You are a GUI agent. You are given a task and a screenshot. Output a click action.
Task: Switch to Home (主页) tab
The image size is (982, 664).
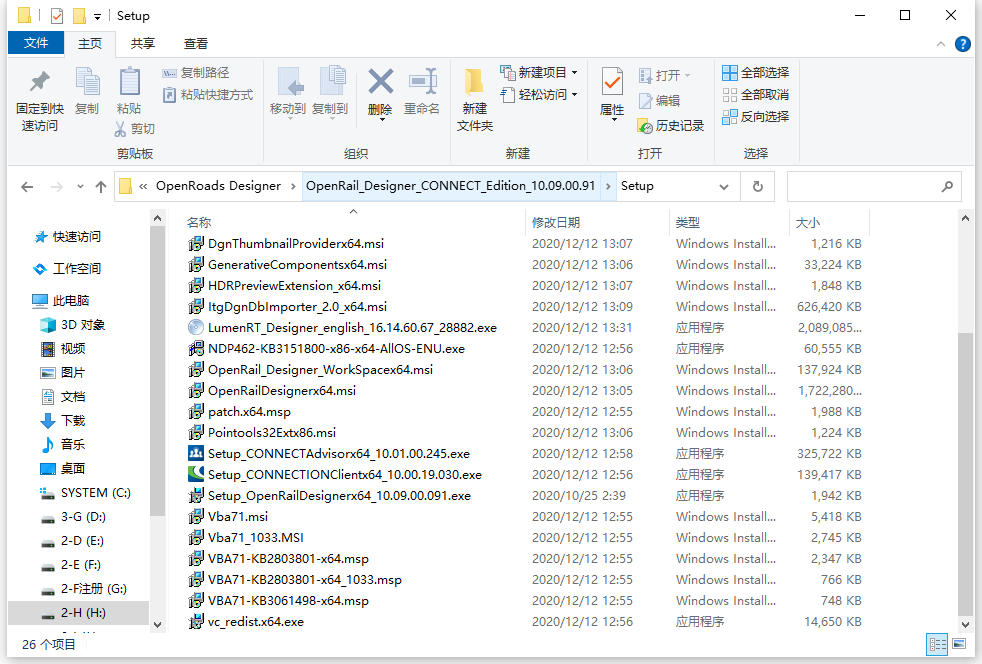[90, 44]
